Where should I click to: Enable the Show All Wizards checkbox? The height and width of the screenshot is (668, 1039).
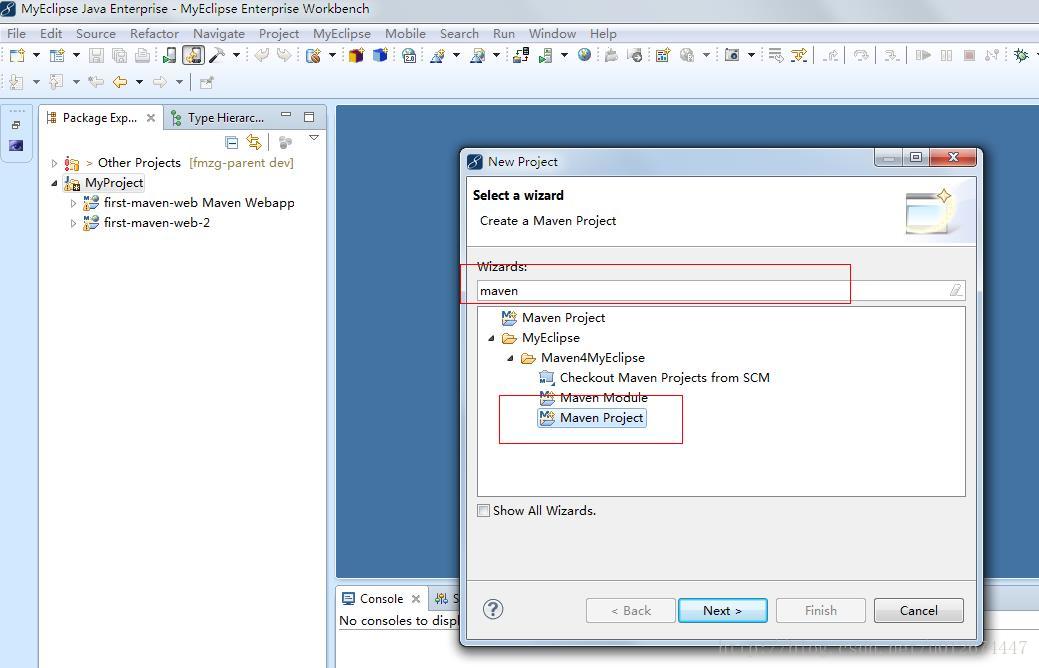click(484, 510)
